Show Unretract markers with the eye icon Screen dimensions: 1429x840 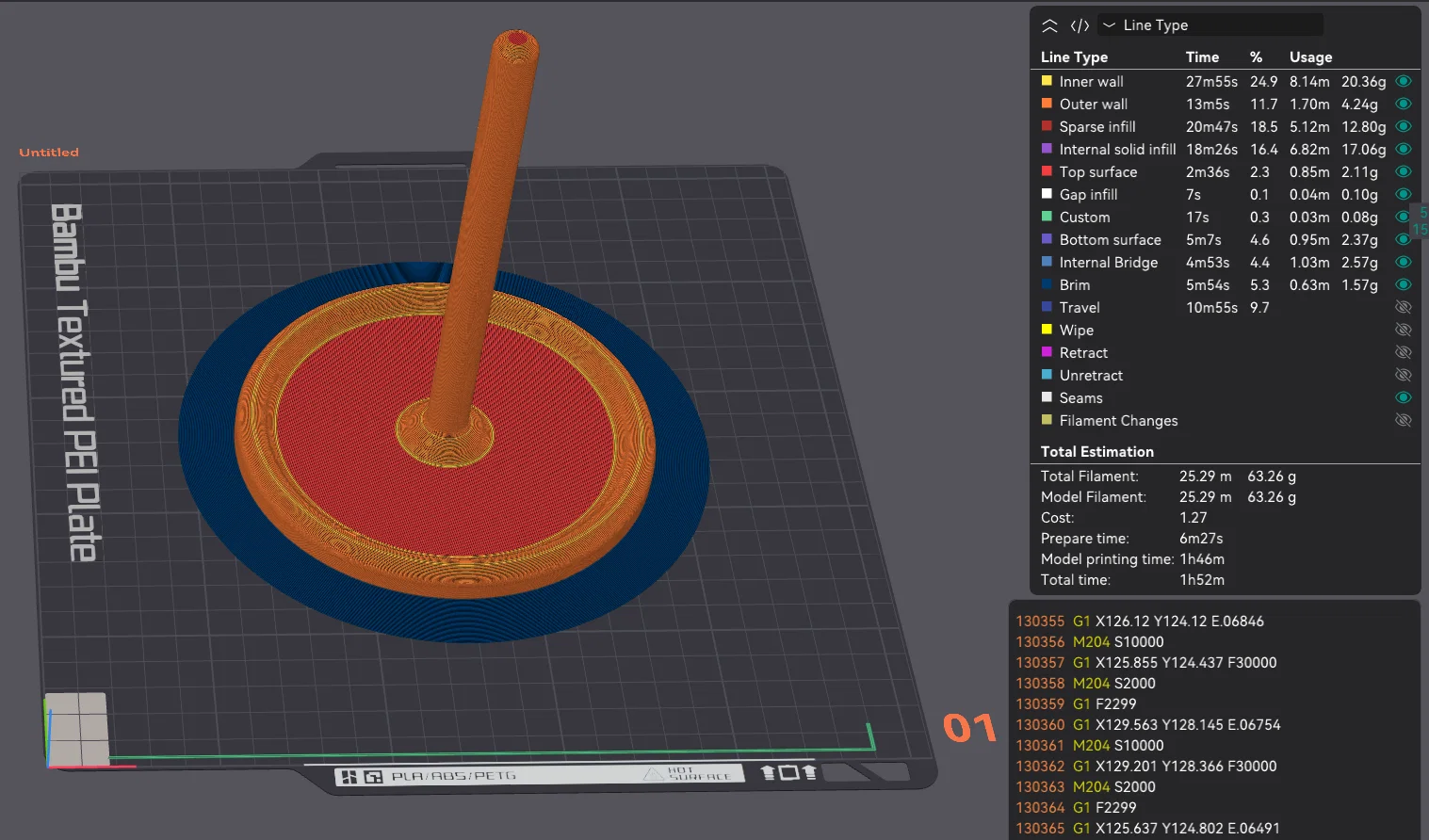1403,376
